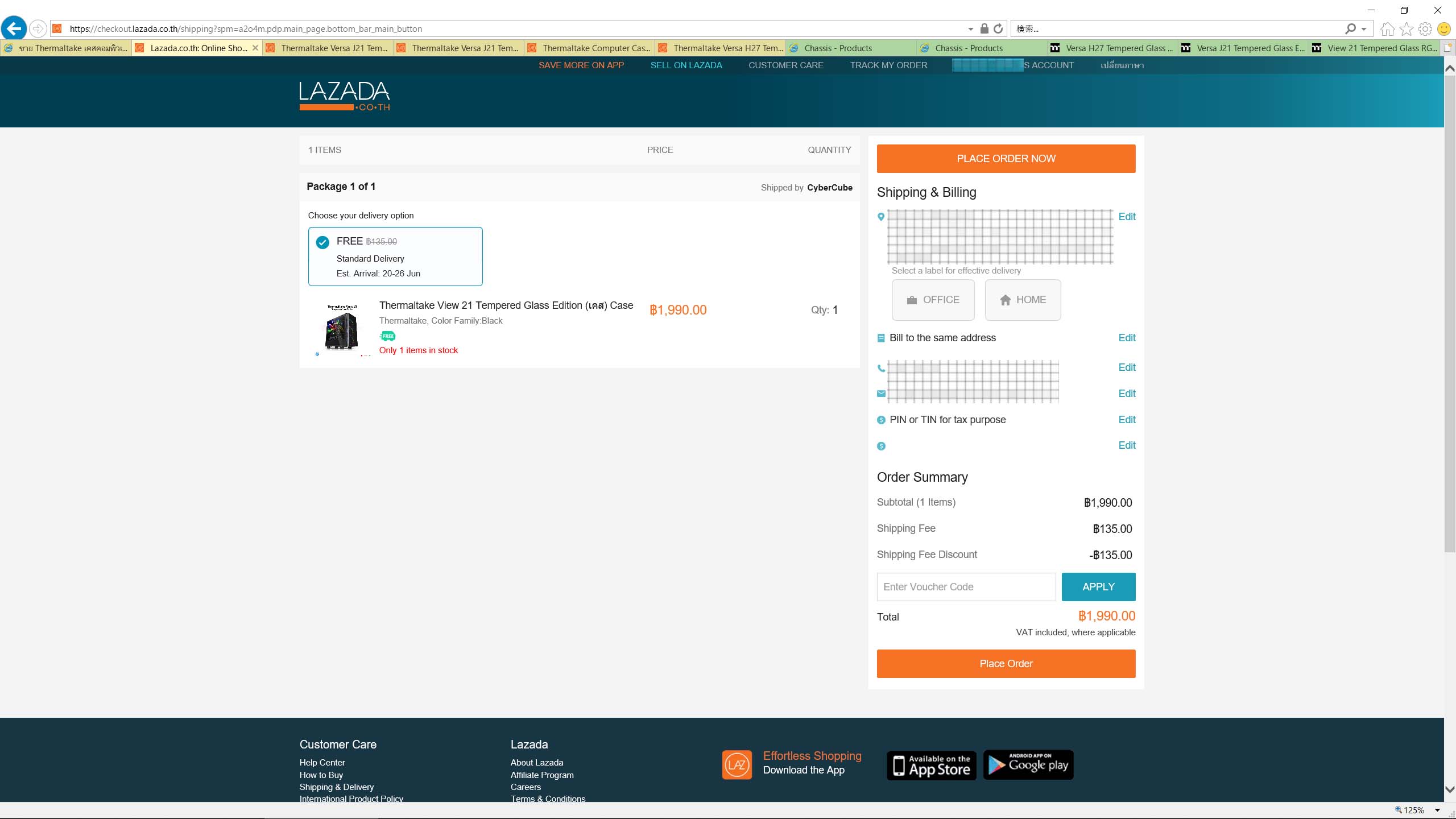Click the CyberCube seller name
The width and height of the screenshot is (1456, 819).
(829, 188)
